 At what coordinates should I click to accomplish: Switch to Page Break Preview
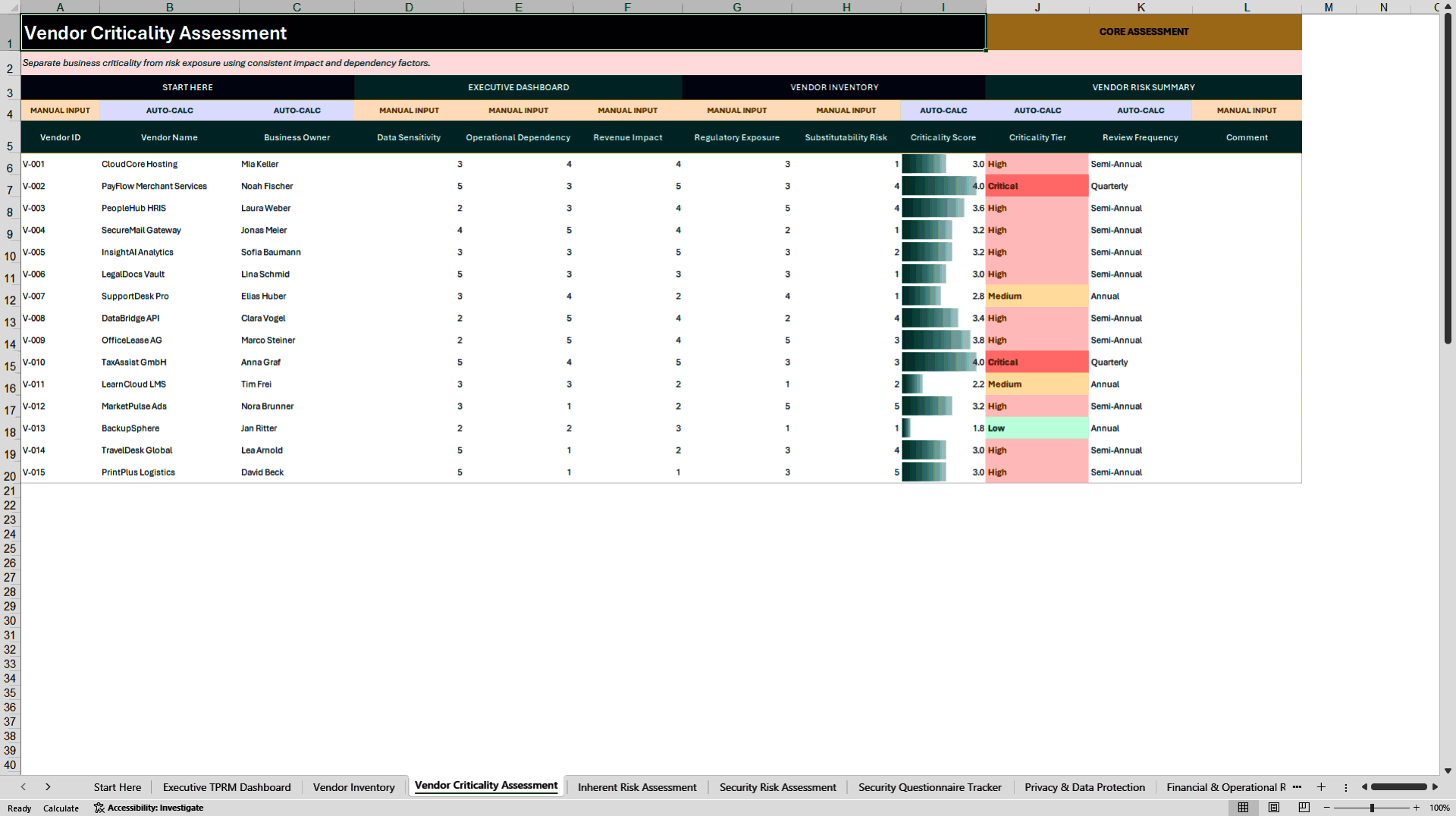pyautogui.click(x=1304, y=808)
